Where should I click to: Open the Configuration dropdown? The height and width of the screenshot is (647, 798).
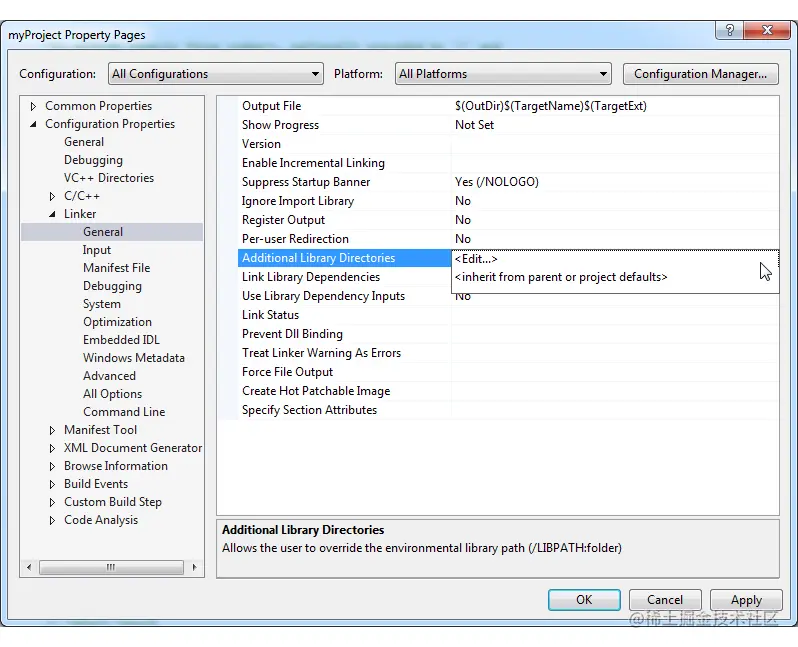point(215,74)
